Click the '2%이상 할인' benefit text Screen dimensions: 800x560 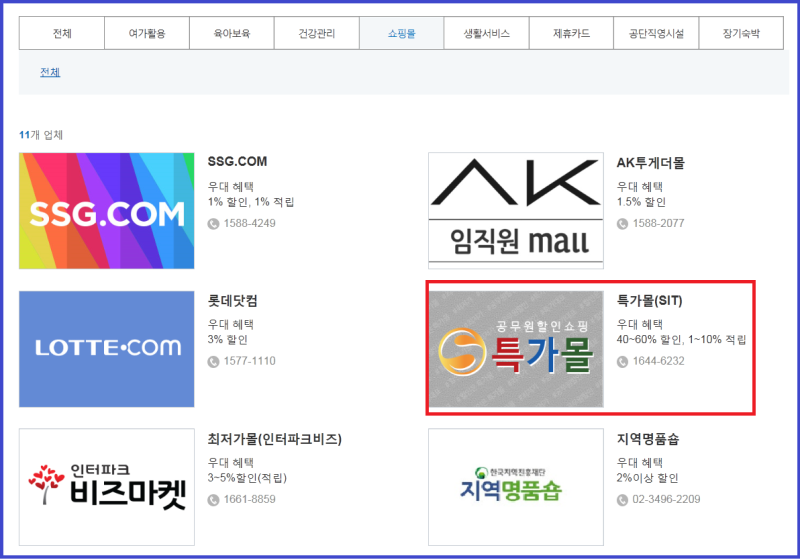click(x=647, y=478)
